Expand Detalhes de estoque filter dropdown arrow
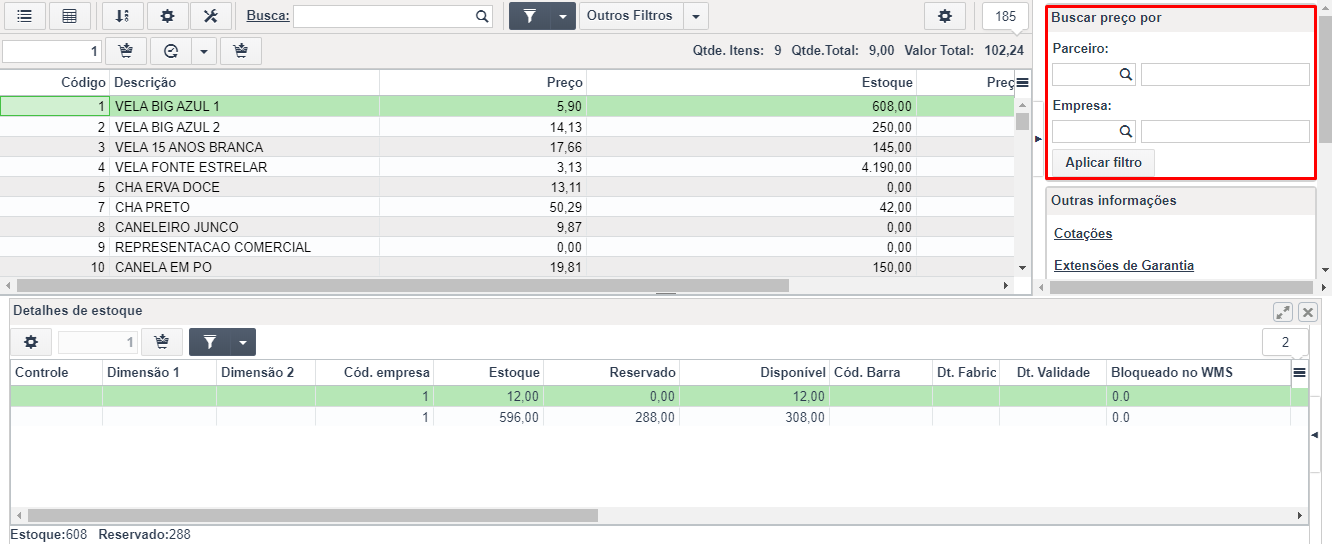Screen dimensions: 1332x544 click(x=243, y=342)
